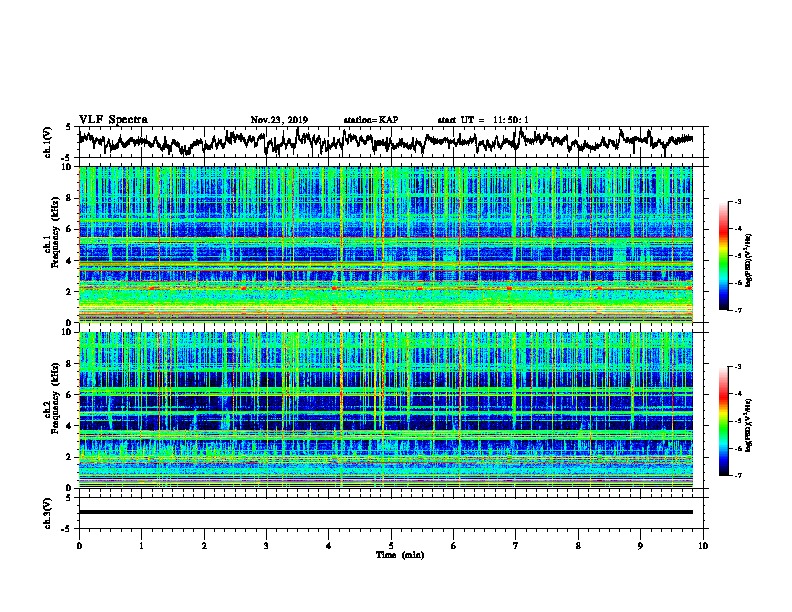This screenshot has width=792, height=612.
Task: Click the "VLF Spectra" title text
Action: pyautogui.click(x=113, y=119)
